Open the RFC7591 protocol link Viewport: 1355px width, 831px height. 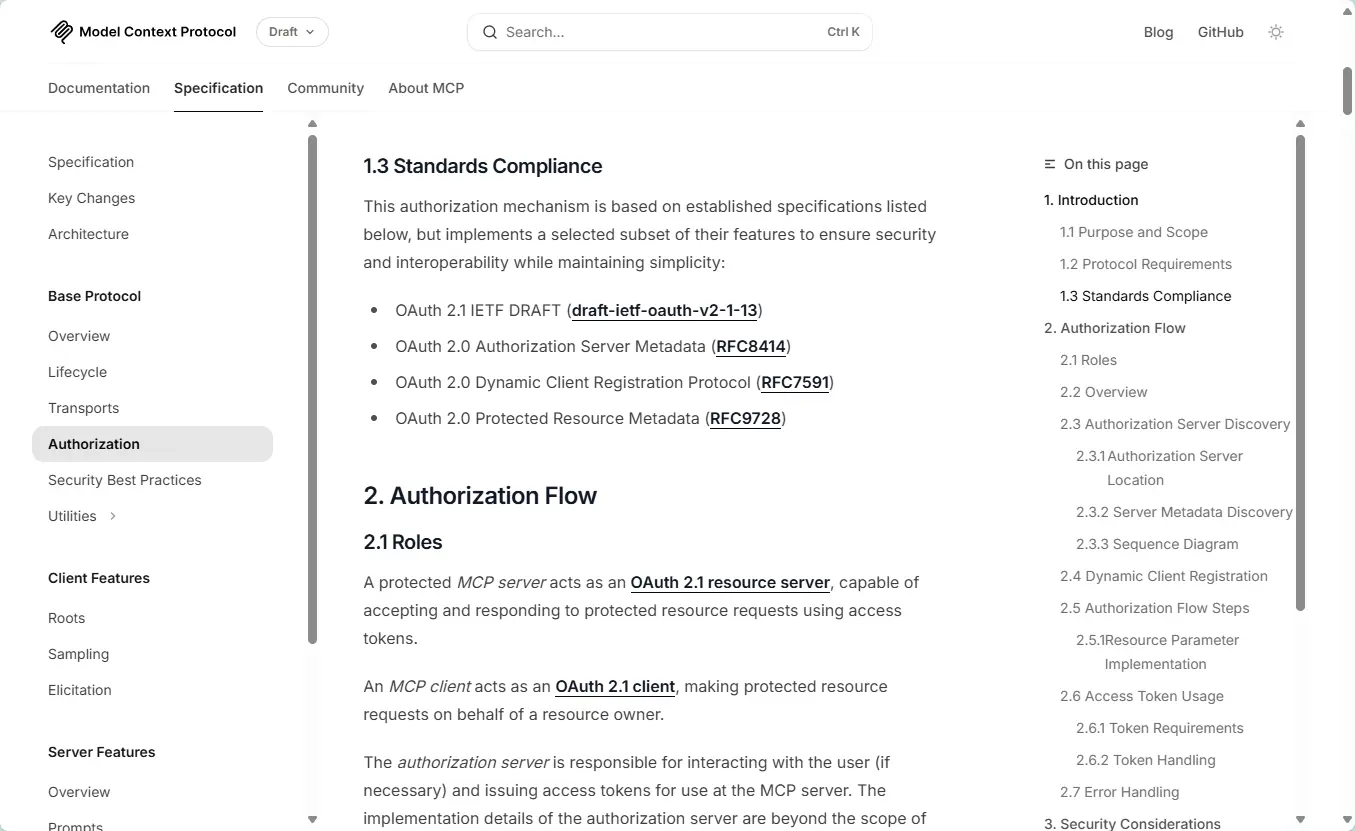tap(795, 382)
